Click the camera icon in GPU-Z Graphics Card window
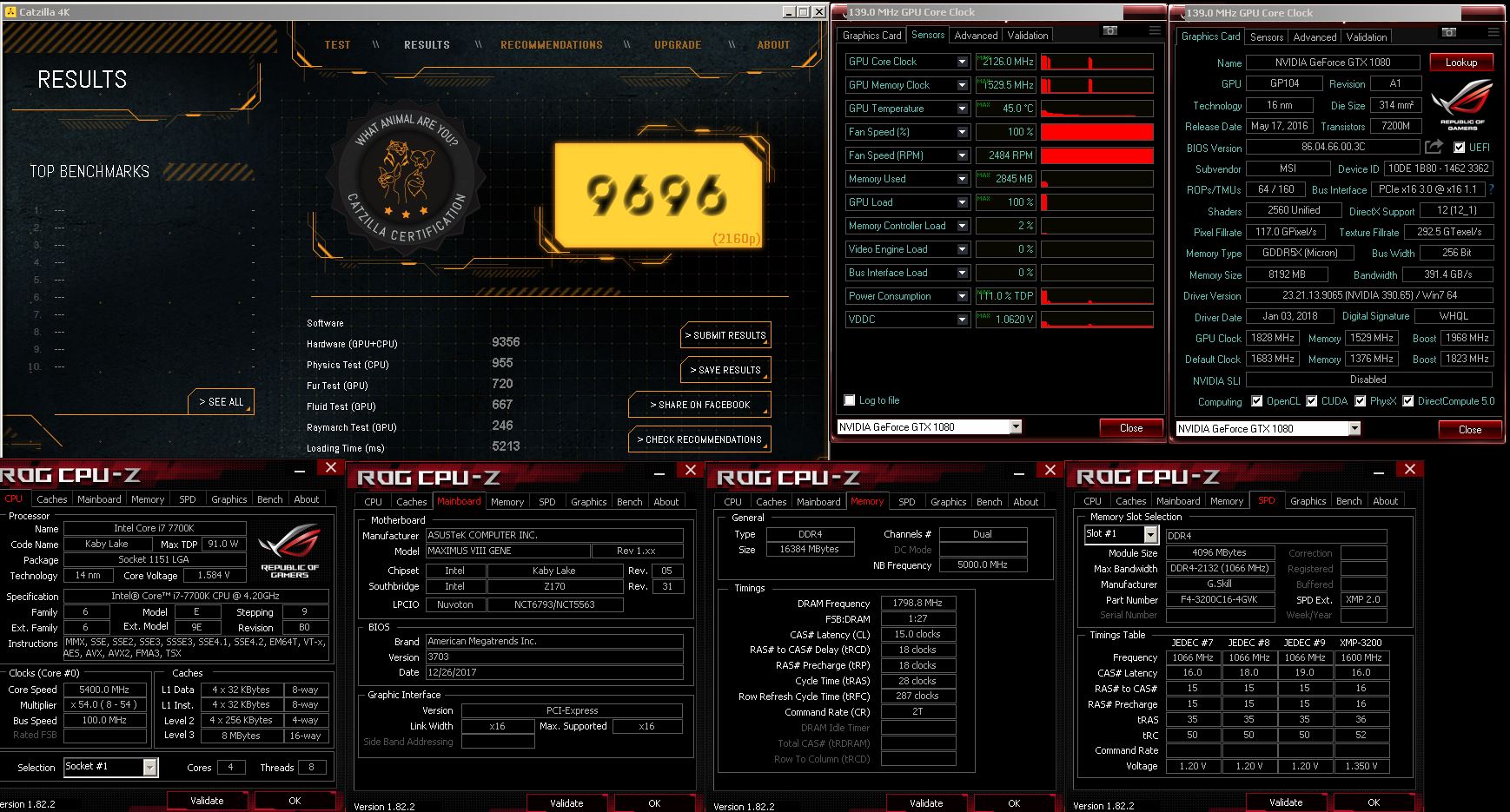The height and width of the screenshot is (812, 1510). point(1449,32)
